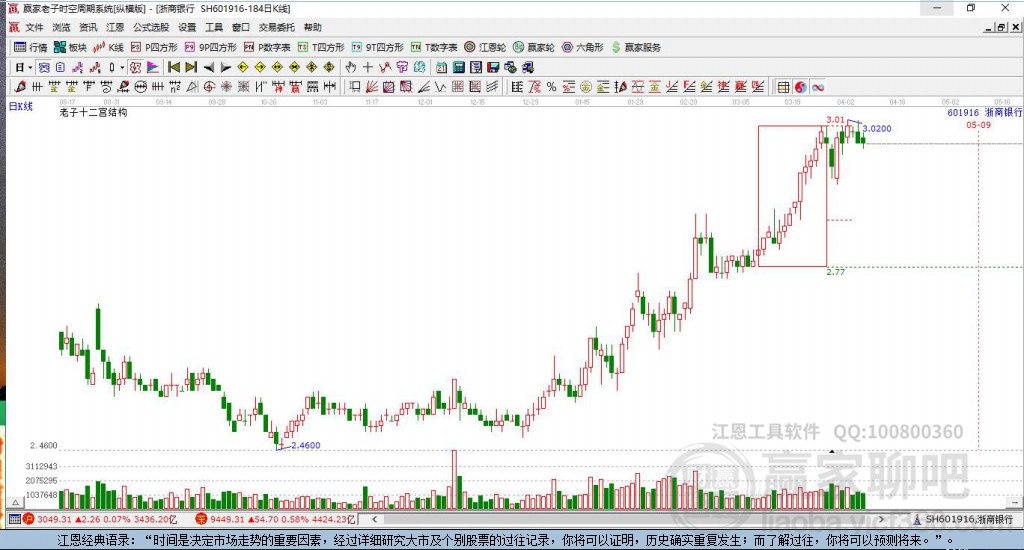The height and width of the screenshot is (550, 1024).
Task: Open the 工具 menu
Action: (214, 27)
